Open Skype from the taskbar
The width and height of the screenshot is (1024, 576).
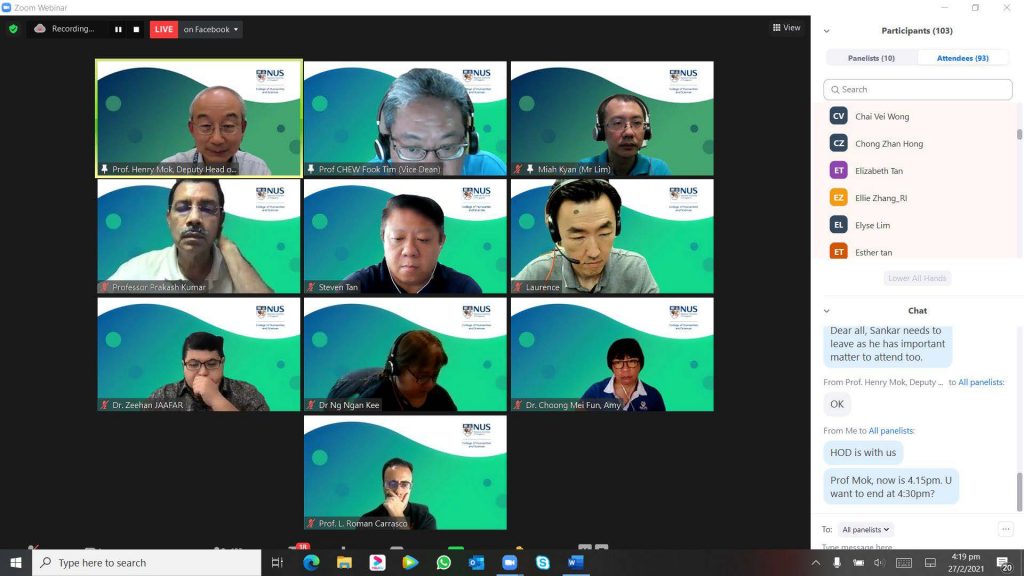[x=542, y=563]
